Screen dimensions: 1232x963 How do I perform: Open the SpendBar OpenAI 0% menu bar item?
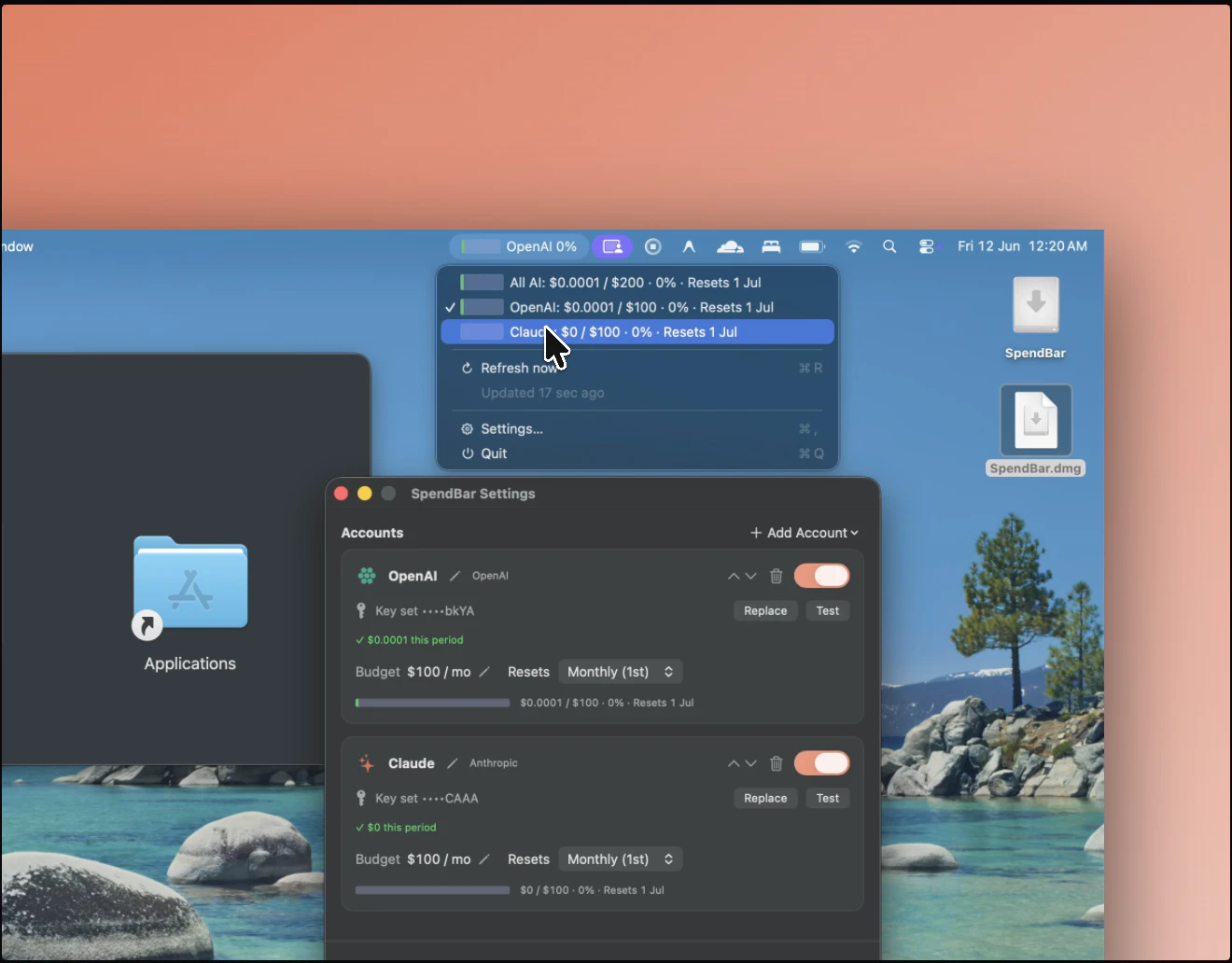pyautogui.click(x=519, y=246)
